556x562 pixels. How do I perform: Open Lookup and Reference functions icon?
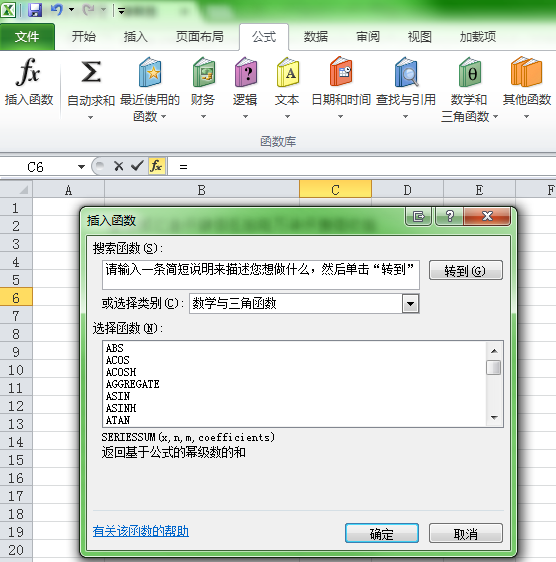[406, 72]
